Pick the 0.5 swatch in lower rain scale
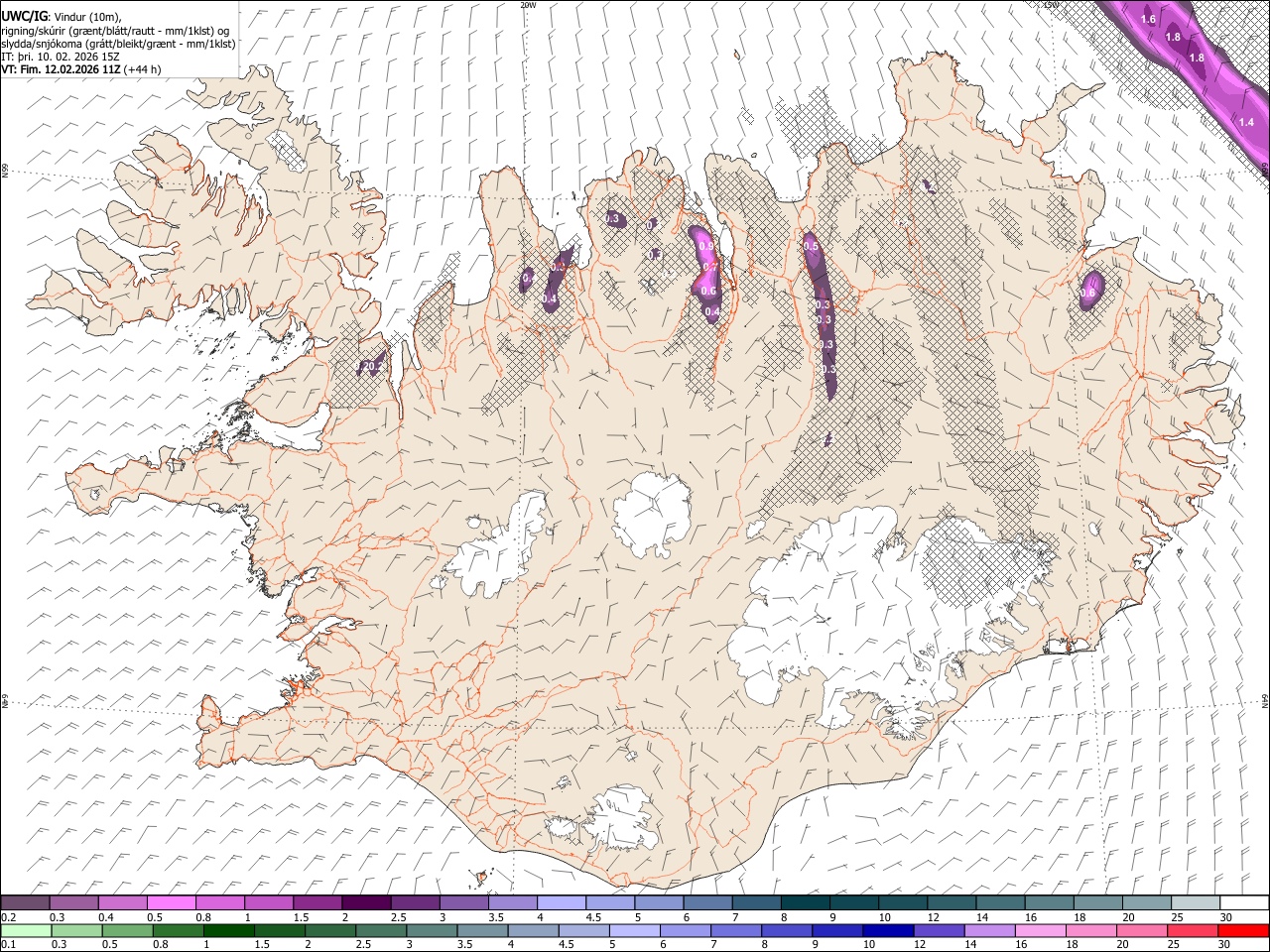Image resolution: width=1270 pixels, height=952 pixels. coord(127,930)
